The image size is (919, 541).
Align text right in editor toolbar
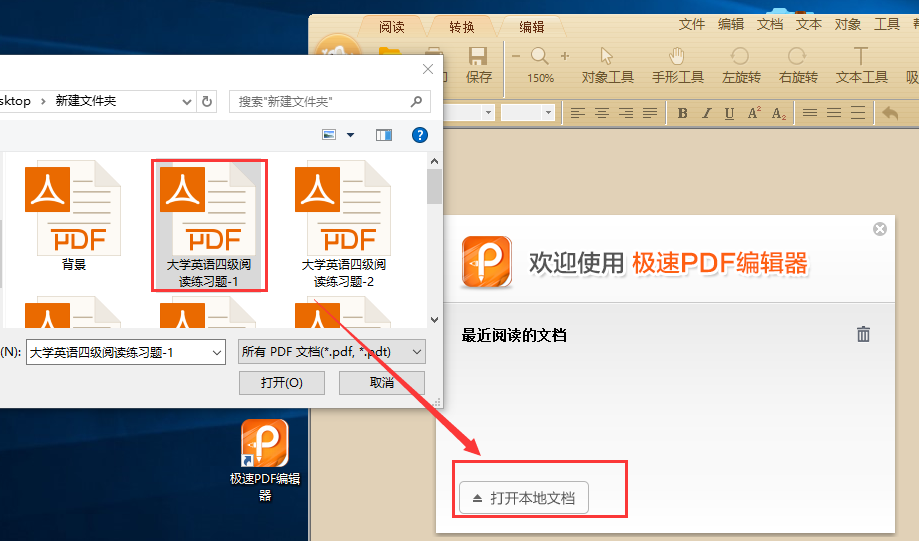pos(626,113)
